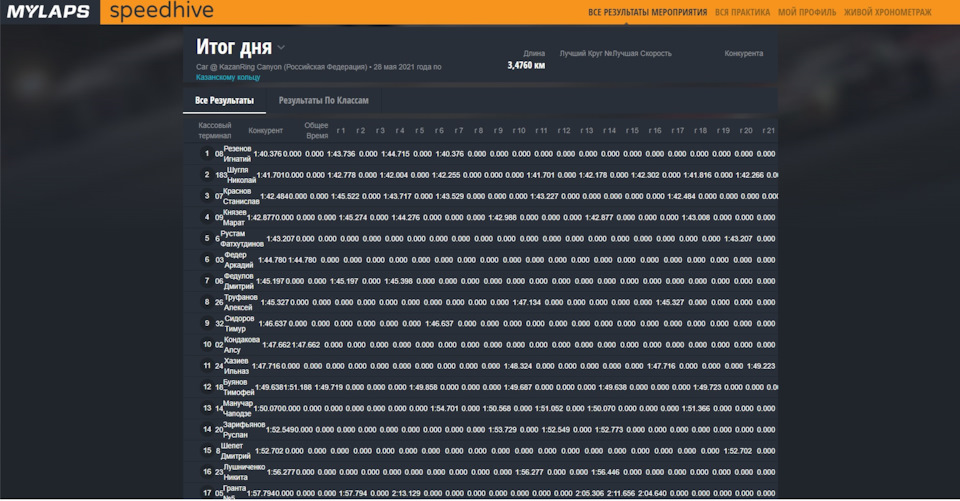Open МОЙ ПРОФИЛЬ menu item
The height and width of the screenshot is (501, 960).
click(x=806, y=12)
